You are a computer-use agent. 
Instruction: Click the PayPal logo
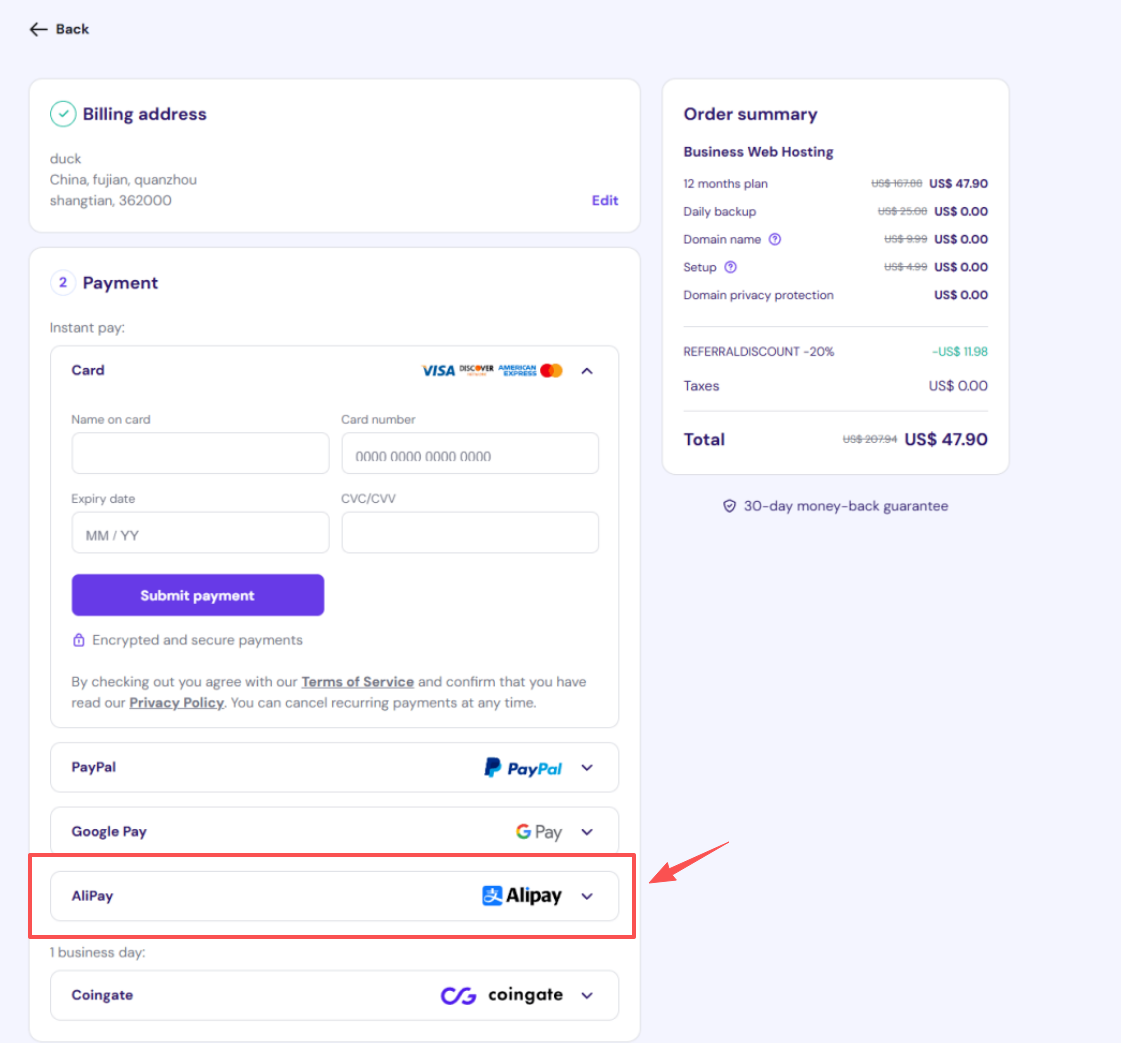(x=523, y=768)
